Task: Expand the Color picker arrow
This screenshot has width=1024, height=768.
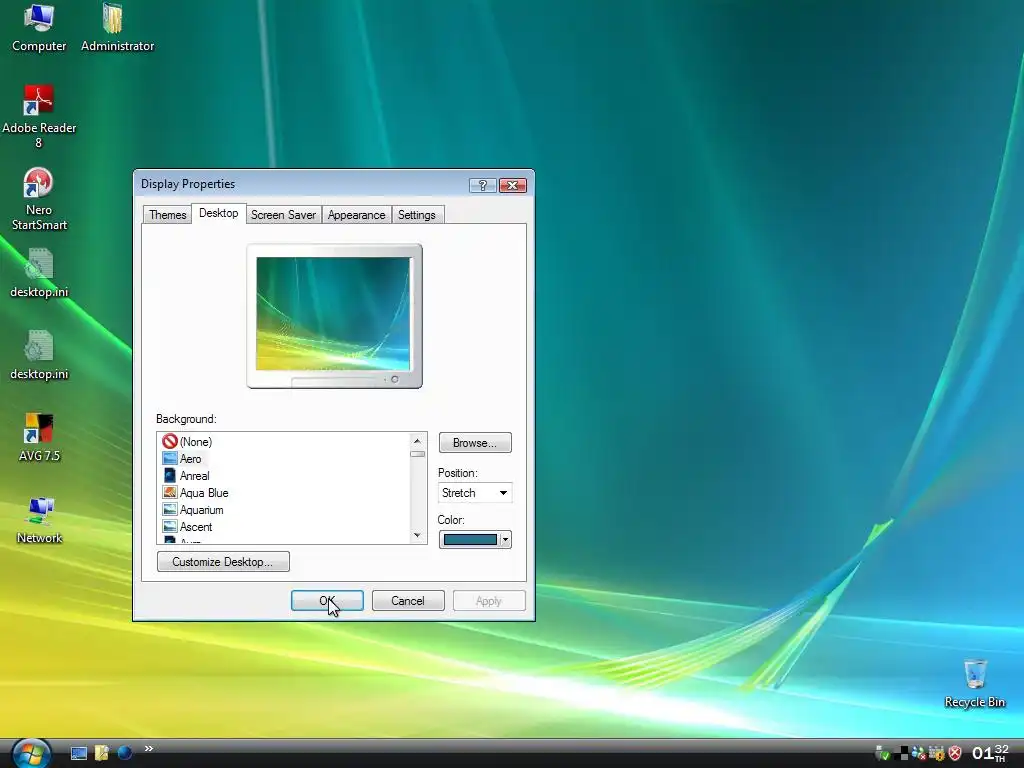Action: click(505, 539)
